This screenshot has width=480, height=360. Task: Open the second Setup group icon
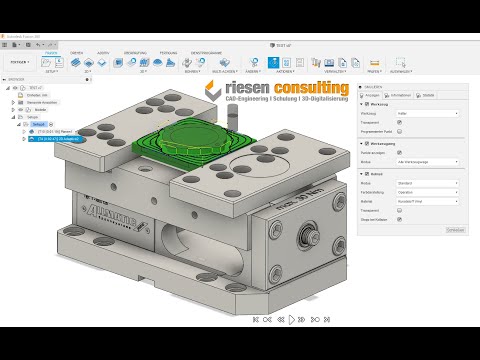(x=59, y=62)
